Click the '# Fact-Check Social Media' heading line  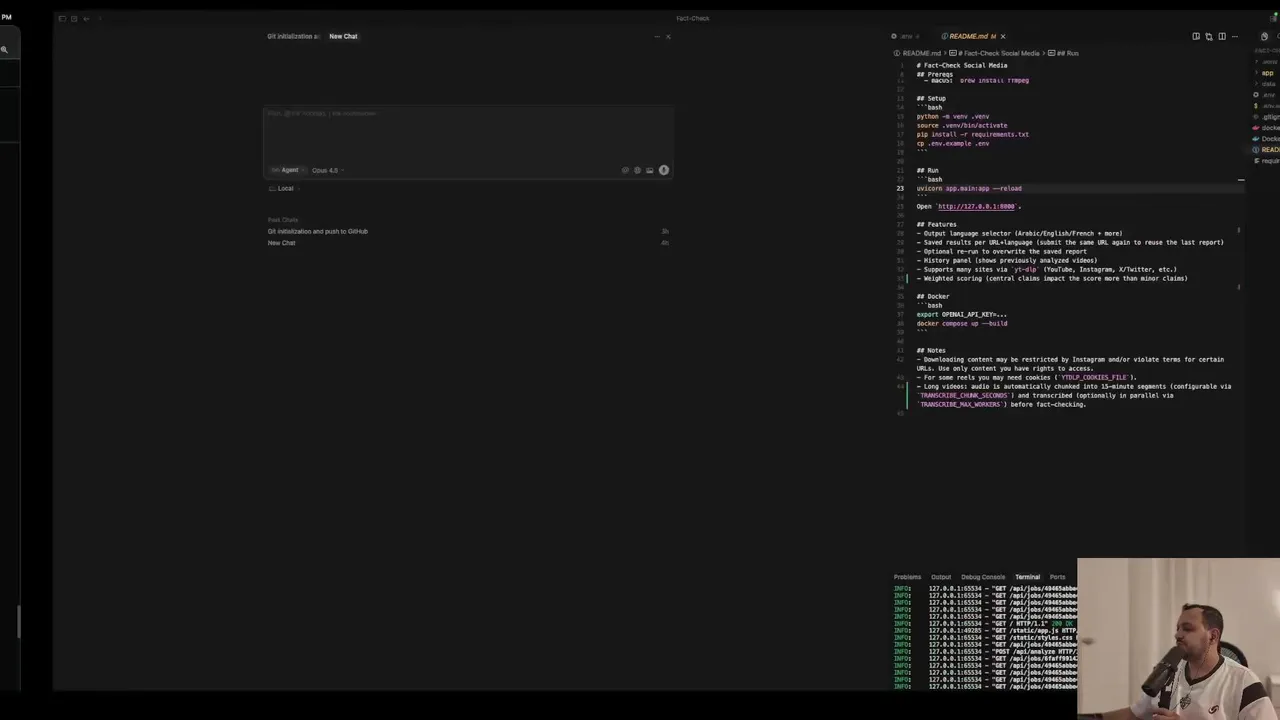[x=962, y=65]
